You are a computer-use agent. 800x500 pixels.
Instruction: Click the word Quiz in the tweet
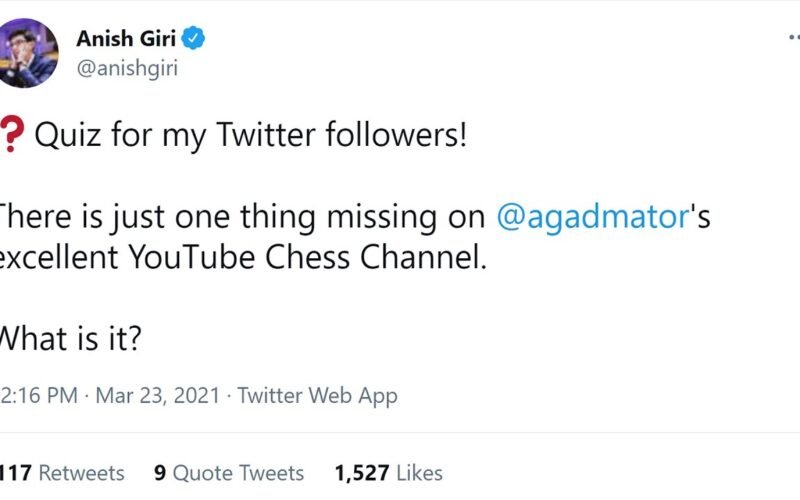click(x=63, y=136)
